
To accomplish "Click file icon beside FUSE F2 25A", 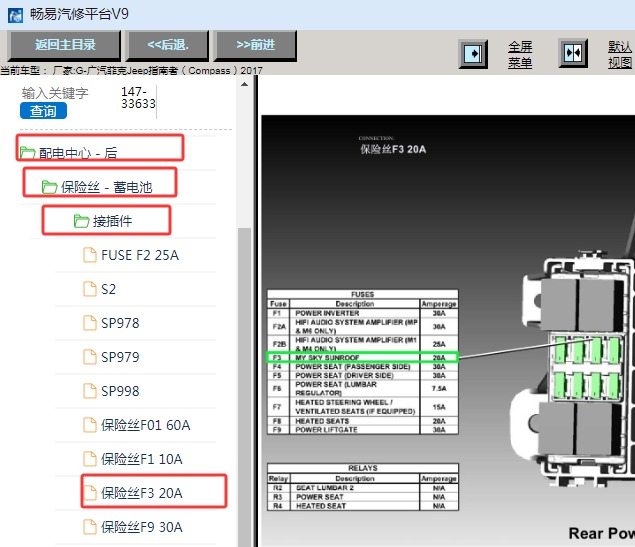I will point(89,255).
